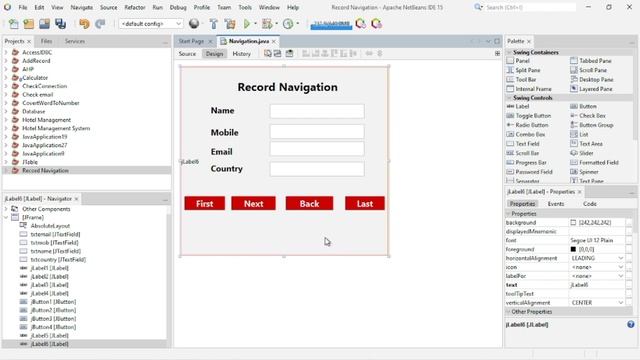
Task: Open the default config dropdown
Action: (151, 24)
